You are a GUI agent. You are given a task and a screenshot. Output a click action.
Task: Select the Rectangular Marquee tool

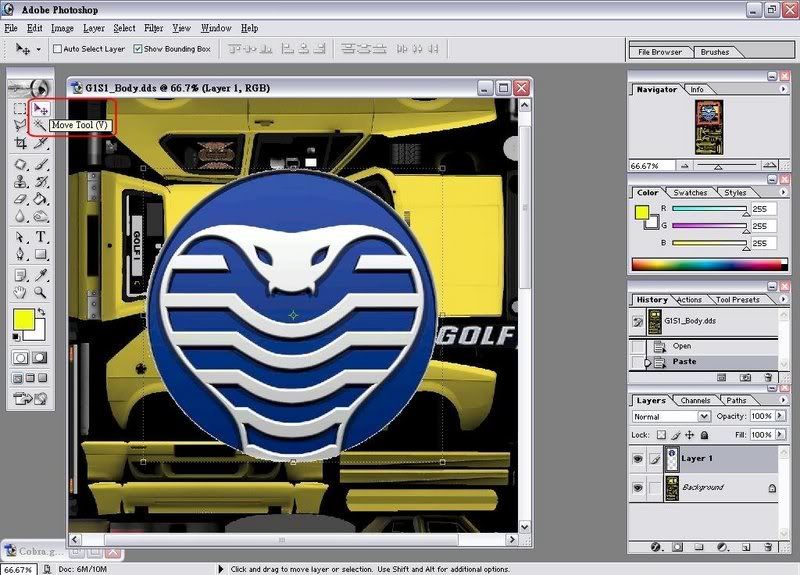(20, 108)
